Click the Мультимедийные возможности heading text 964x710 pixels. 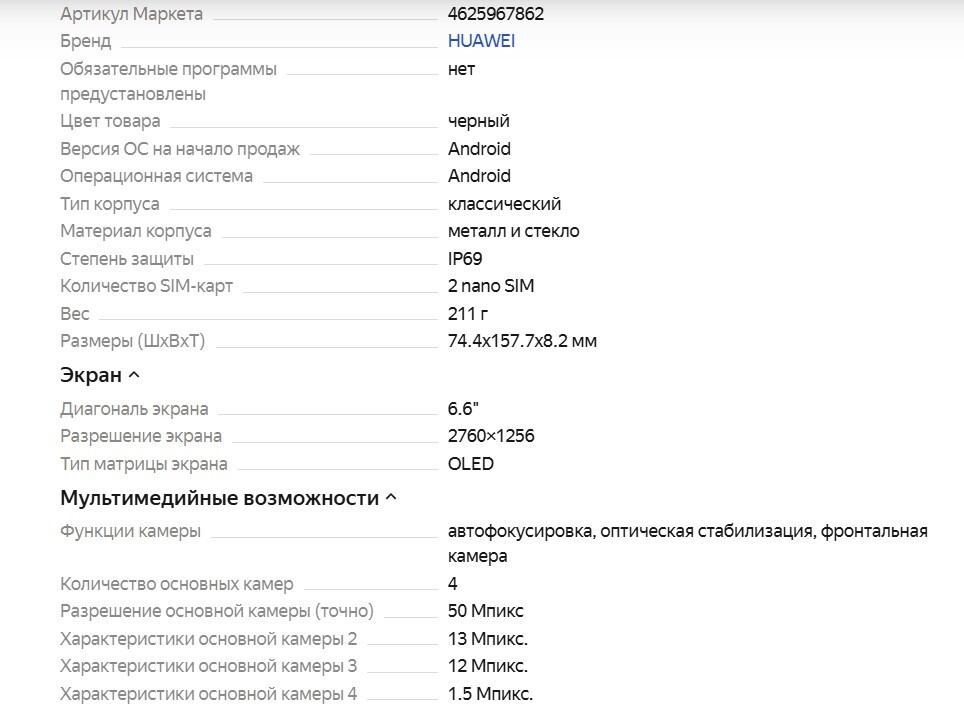(x=219, y=498)
